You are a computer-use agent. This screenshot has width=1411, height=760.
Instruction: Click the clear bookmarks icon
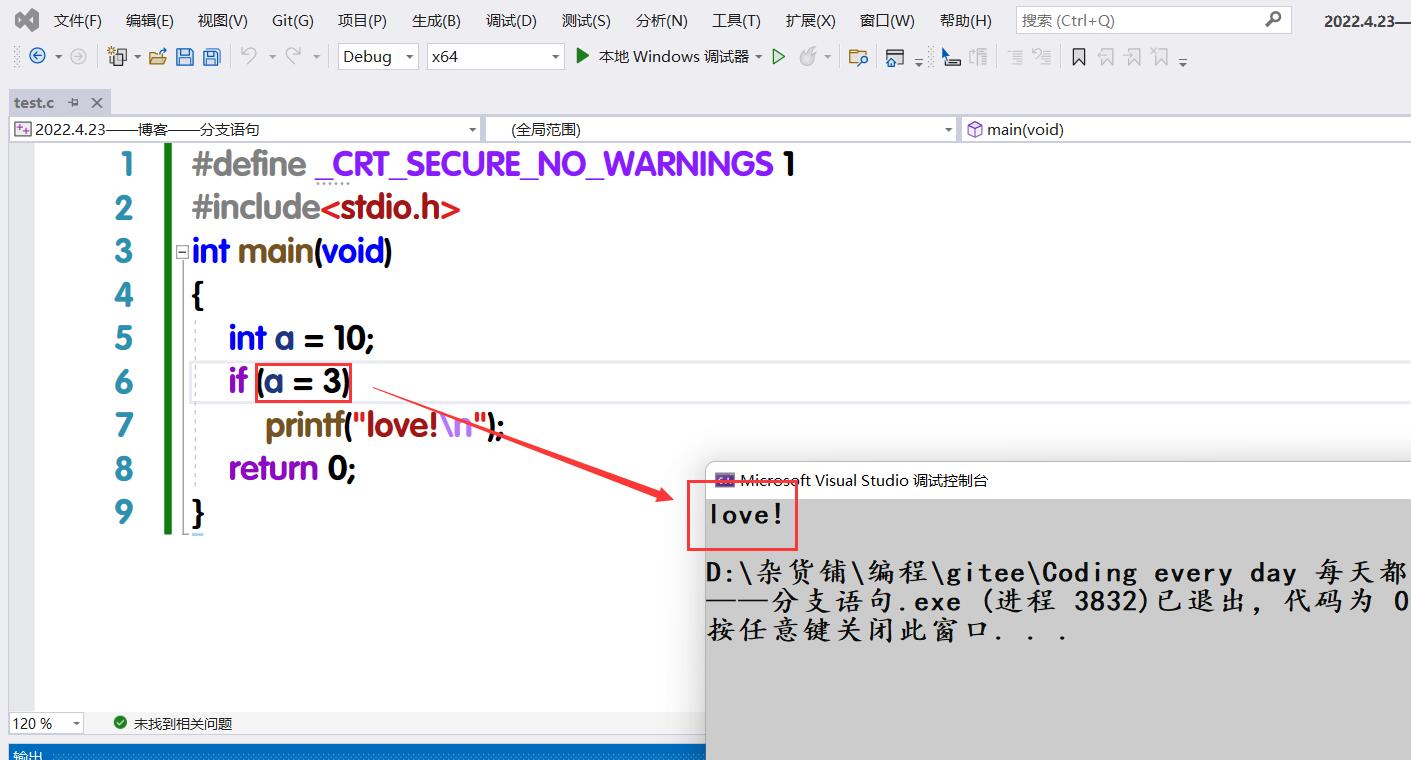(x=1159, y=57)
